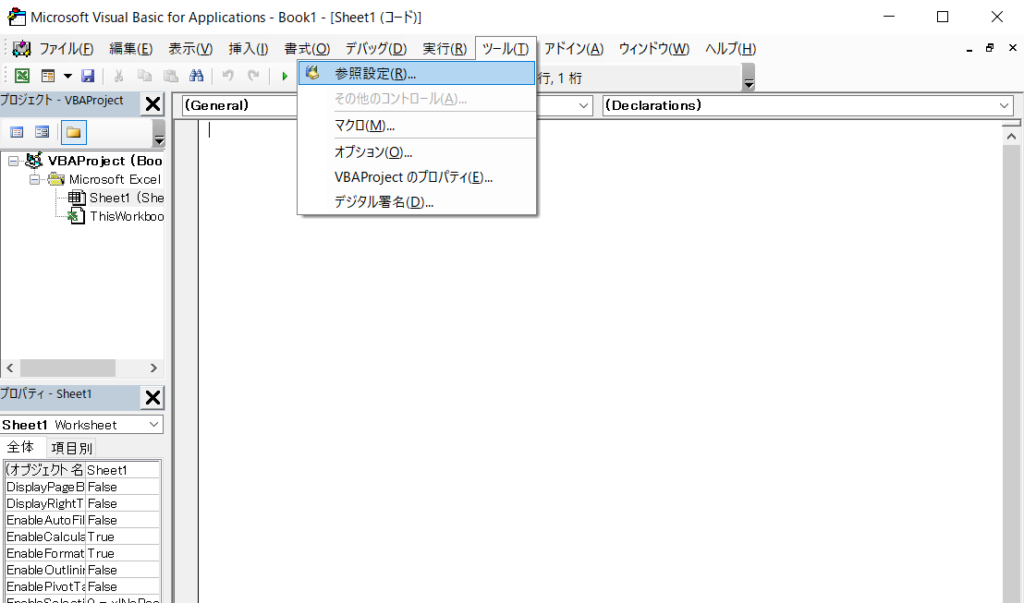The image size is (1024, 603).
Task: Choose VBAProject のプロパティ(E)... menu entry
Action: click(x=417, y=177)
